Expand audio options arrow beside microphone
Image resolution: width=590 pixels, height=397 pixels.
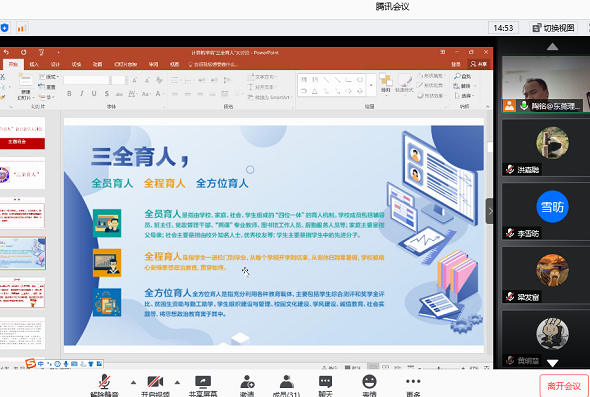click(x=133, y=382)
